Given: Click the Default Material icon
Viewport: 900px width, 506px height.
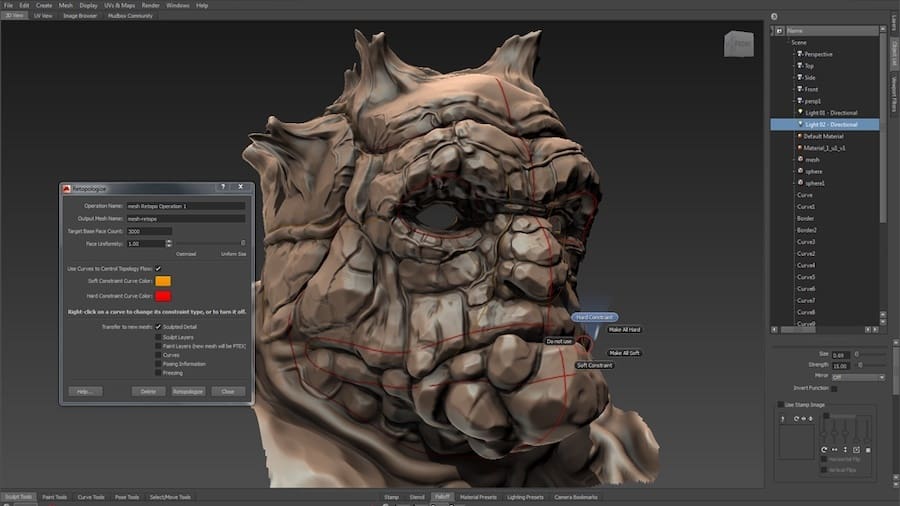Looking at the screenshot, I should point(800,136).
